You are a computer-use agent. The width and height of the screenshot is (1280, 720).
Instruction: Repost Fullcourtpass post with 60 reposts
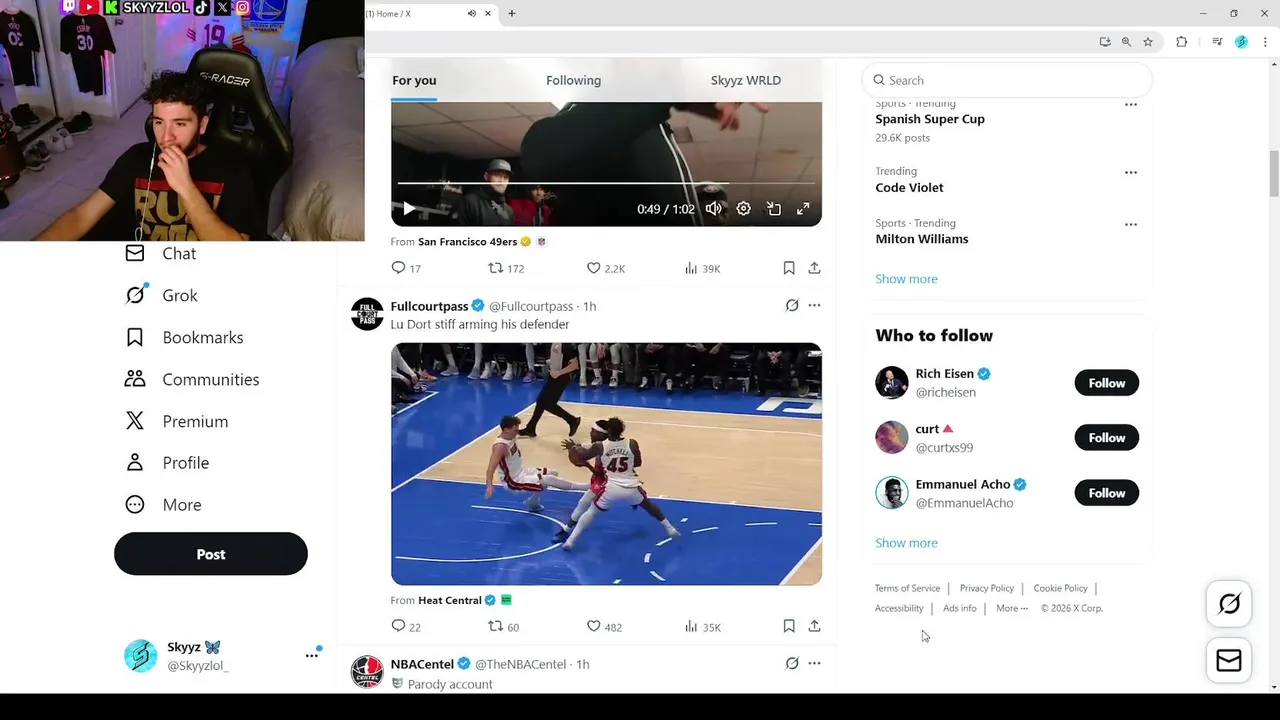pyautogui.click(x=503, y=627)
